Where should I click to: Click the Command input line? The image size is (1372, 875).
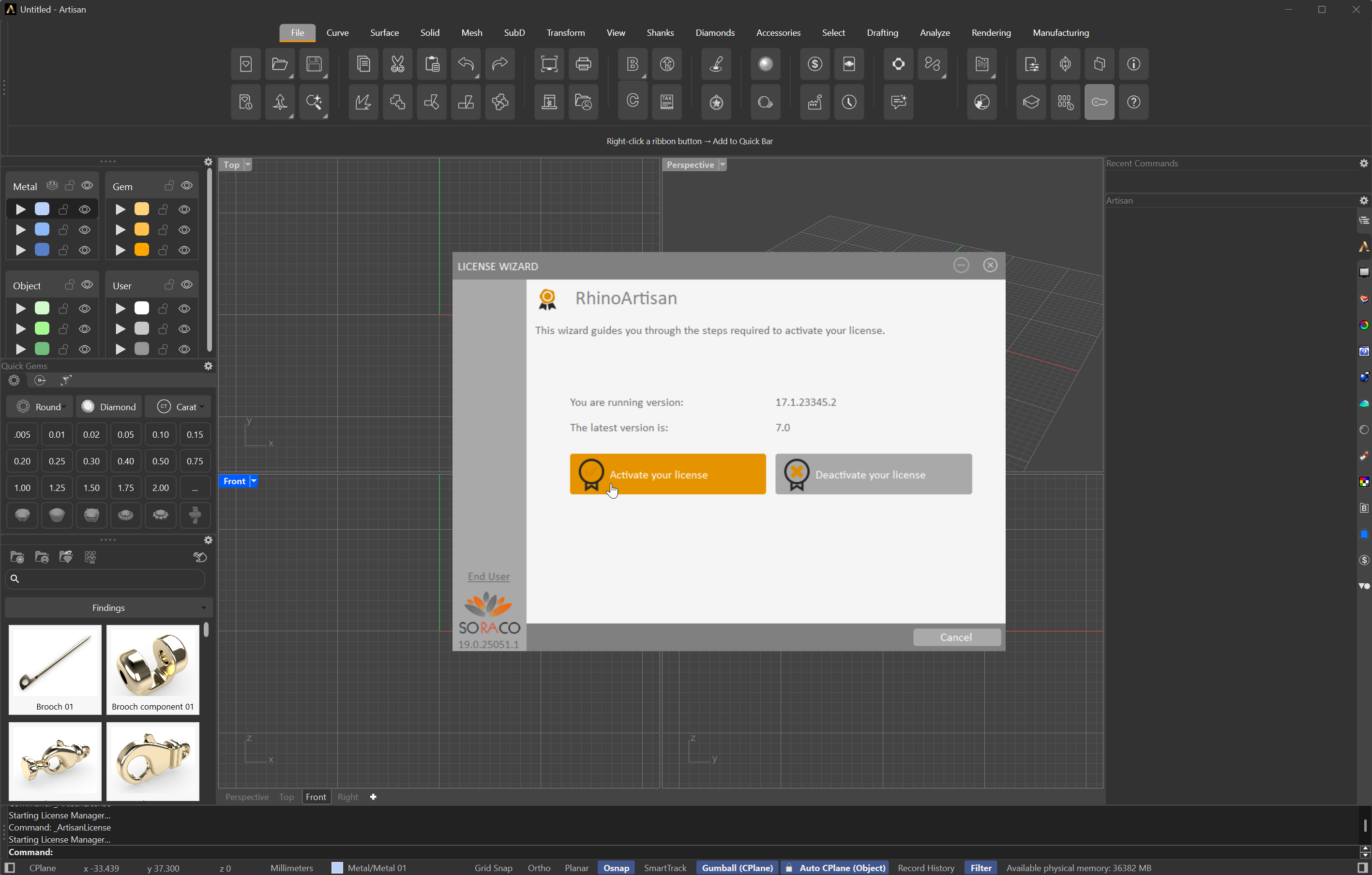coord(684,852)
